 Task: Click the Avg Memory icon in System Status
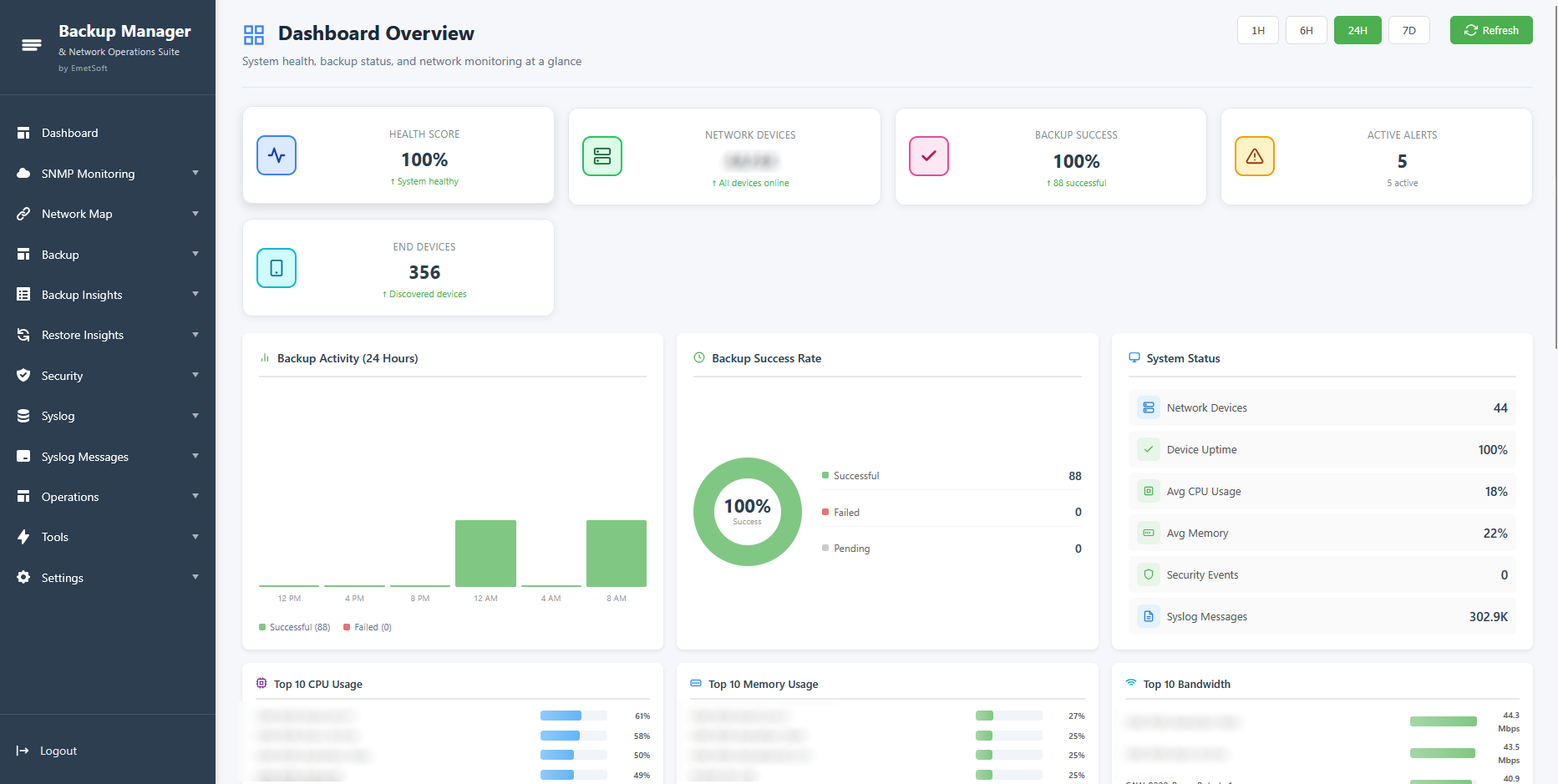click(x=1149, y=533)
